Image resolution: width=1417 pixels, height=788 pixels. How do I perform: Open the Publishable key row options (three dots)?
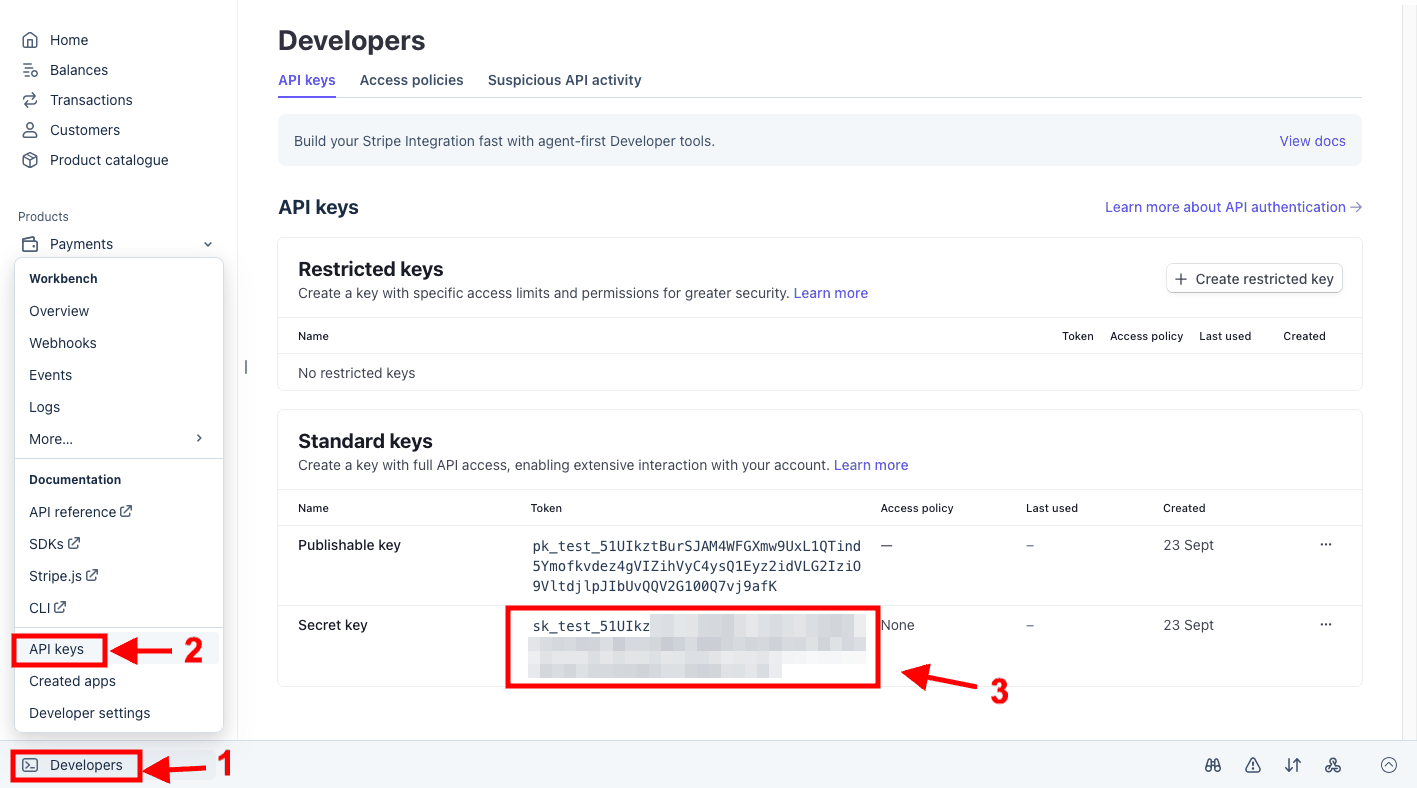pos(1326,545)
